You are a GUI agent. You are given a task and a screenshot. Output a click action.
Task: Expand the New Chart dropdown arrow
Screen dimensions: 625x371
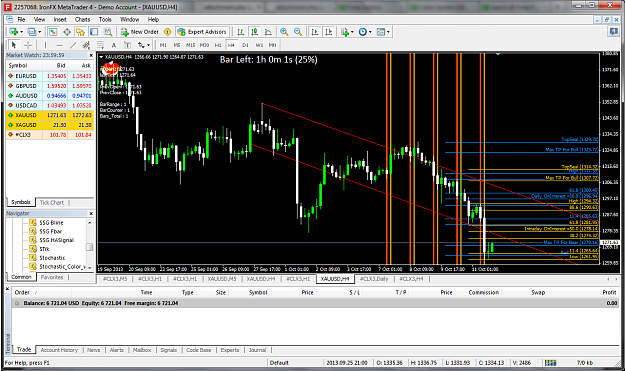22,32
